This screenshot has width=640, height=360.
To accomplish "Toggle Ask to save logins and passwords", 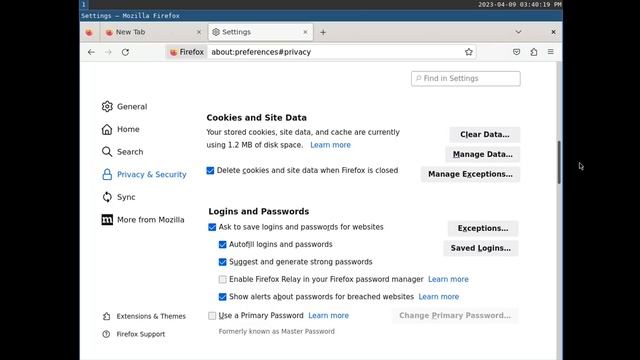I will (212, 227).
